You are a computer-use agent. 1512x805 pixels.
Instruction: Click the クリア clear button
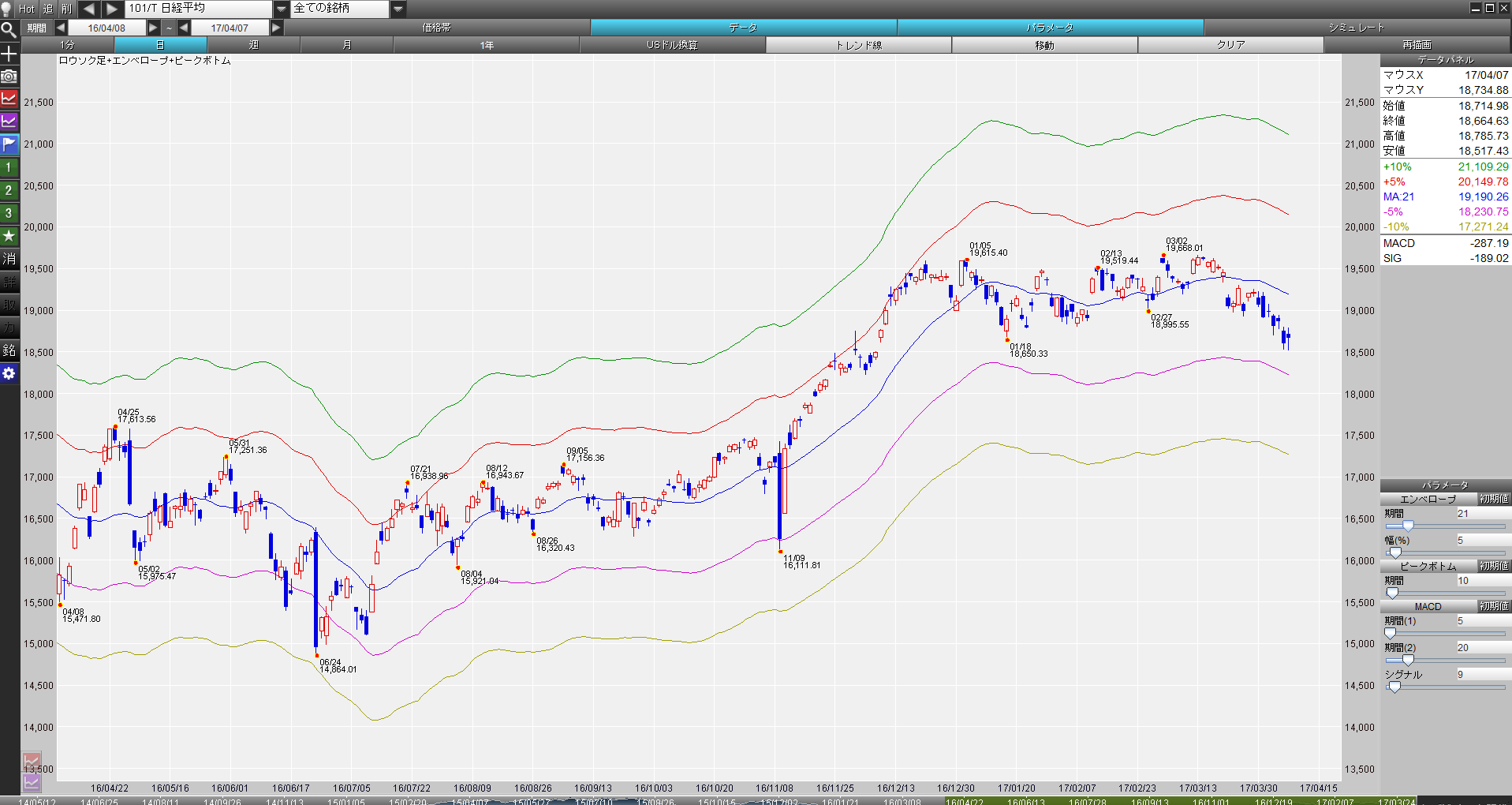[1231, 45]
